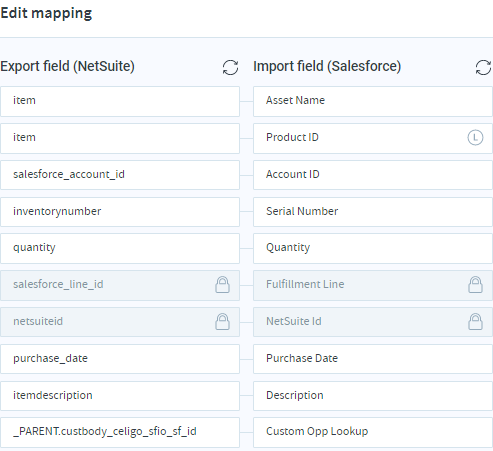Edit the Product ID import field
Image resolution: width=493 pixels, height=451 pixels.
[373, 138]
